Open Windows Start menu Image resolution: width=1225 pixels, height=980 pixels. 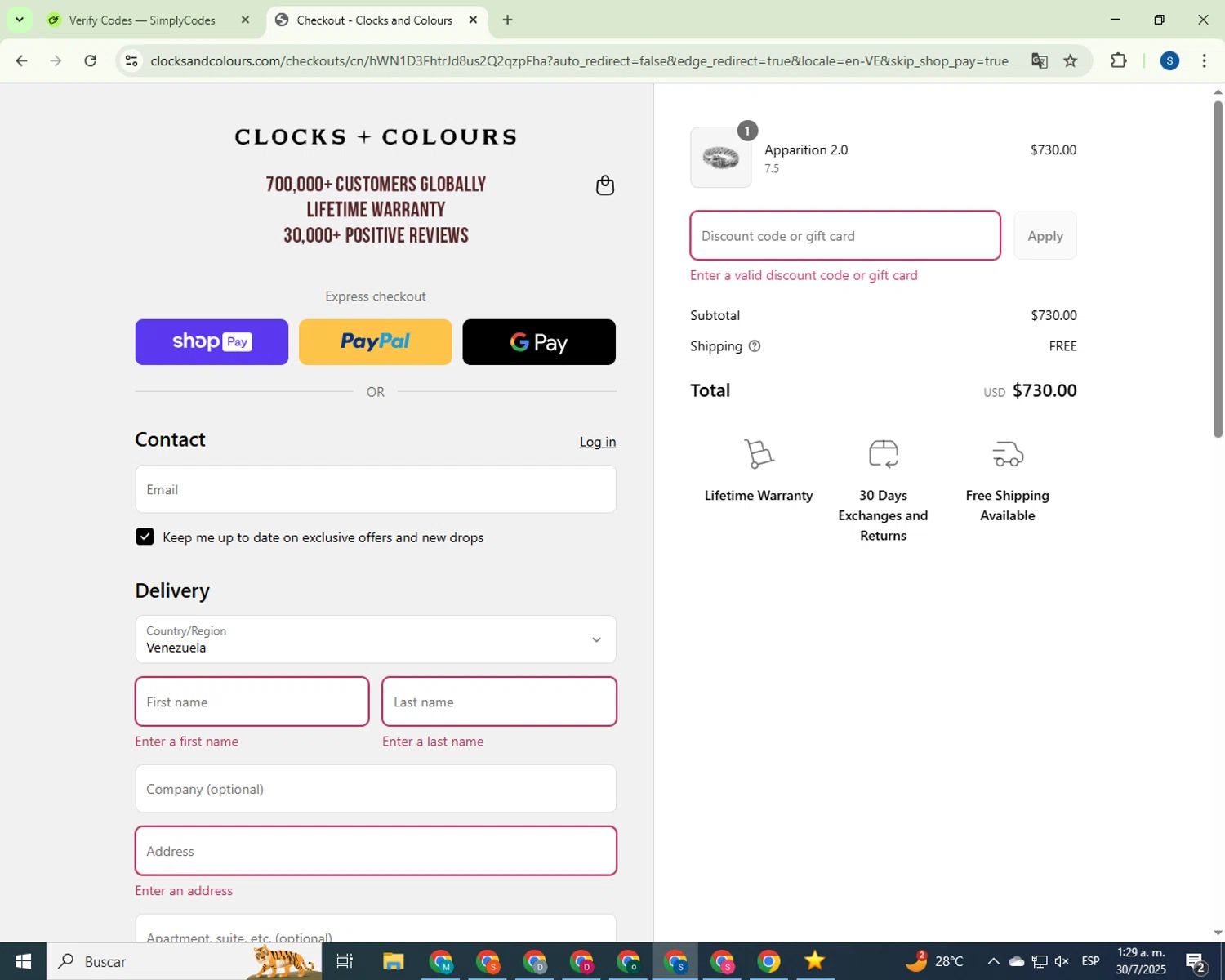(x=23, y=961)
